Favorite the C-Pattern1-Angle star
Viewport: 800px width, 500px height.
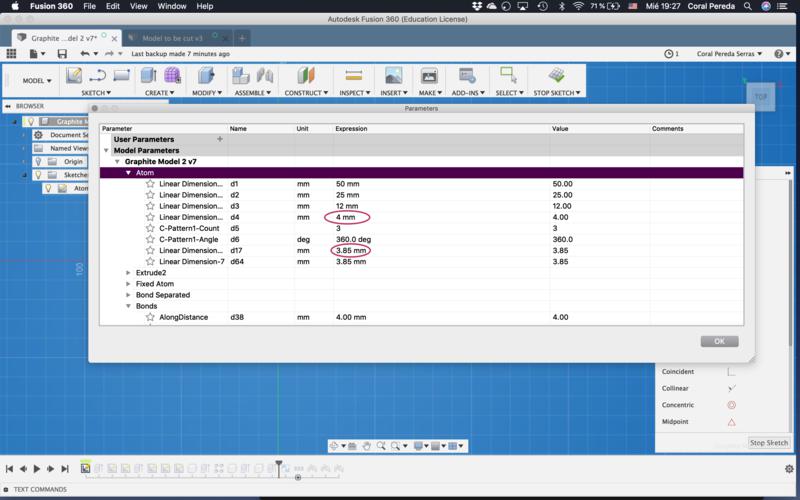click(150, 239)
